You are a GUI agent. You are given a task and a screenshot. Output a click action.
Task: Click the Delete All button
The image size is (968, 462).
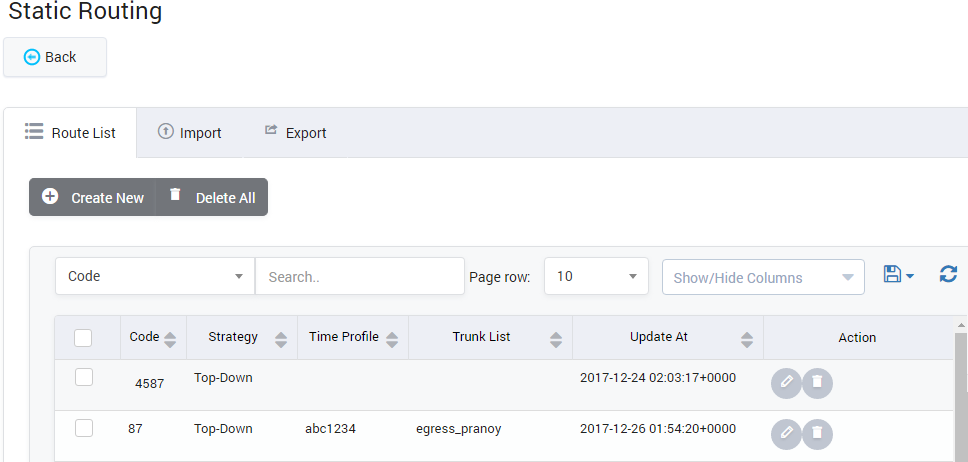[212, 198]
